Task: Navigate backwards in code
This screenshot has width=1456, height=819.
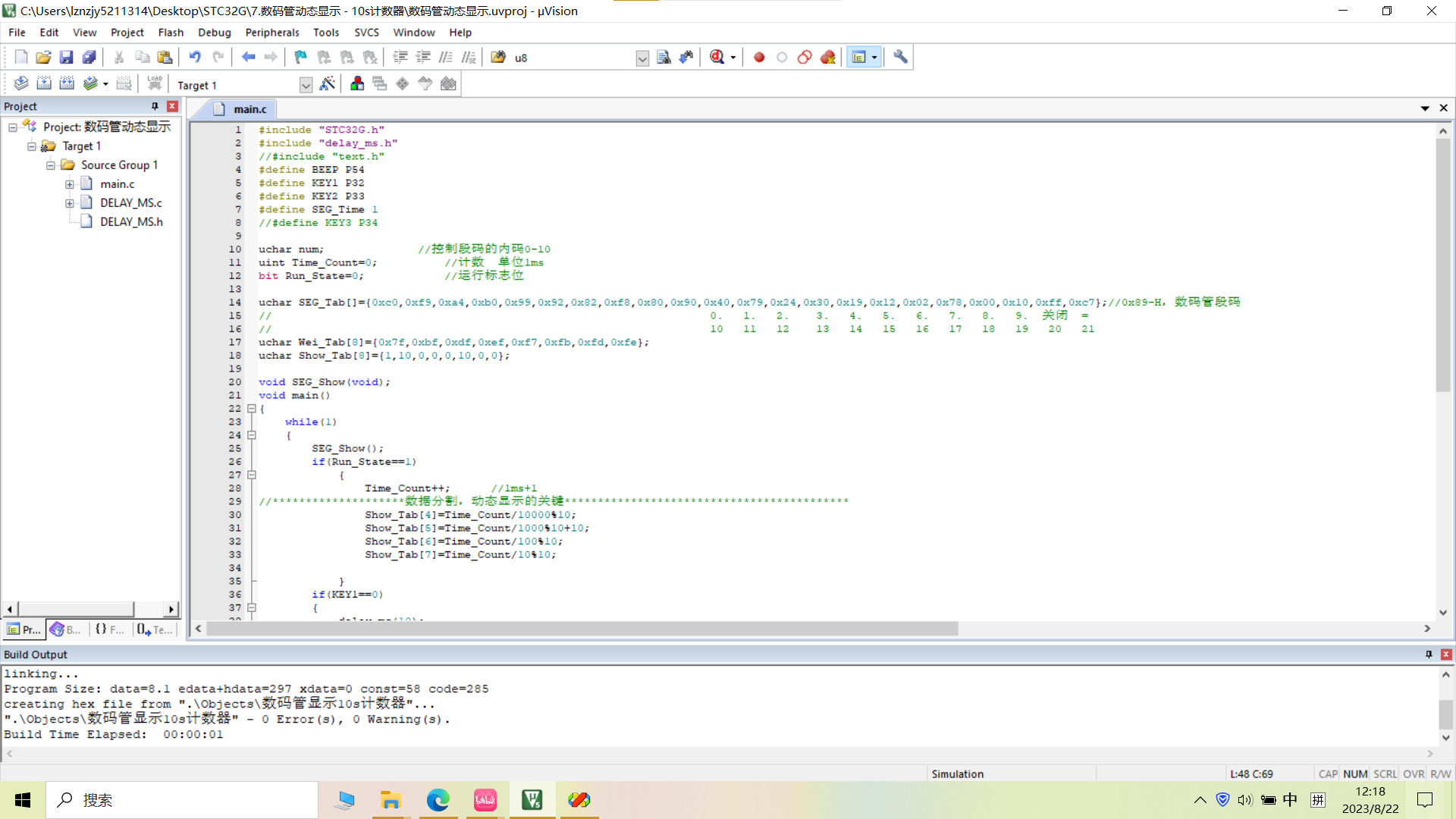Action: click(248, 57)
